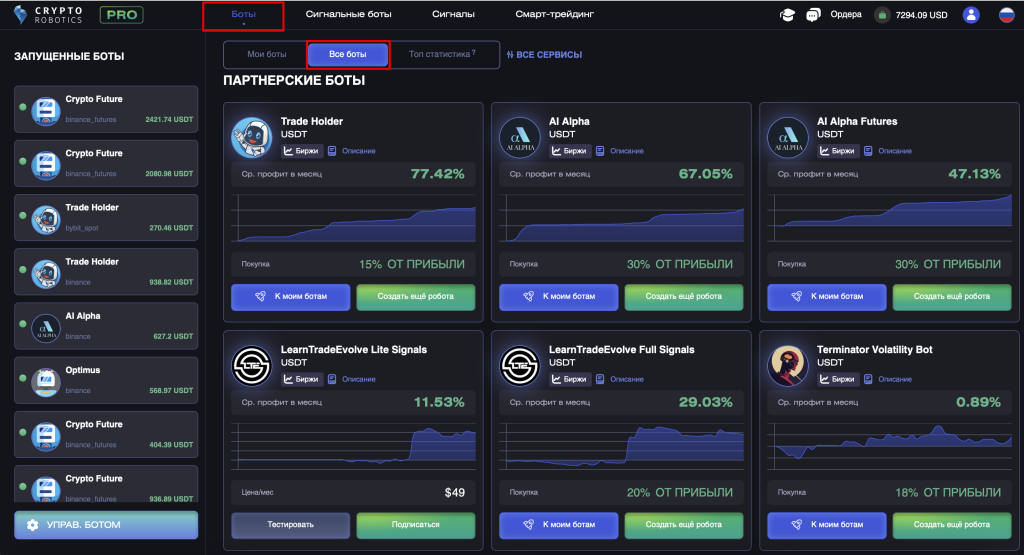Switch to Топ статистика tab
Viewport: 1024px width, 555px height.
pos(442,54)
